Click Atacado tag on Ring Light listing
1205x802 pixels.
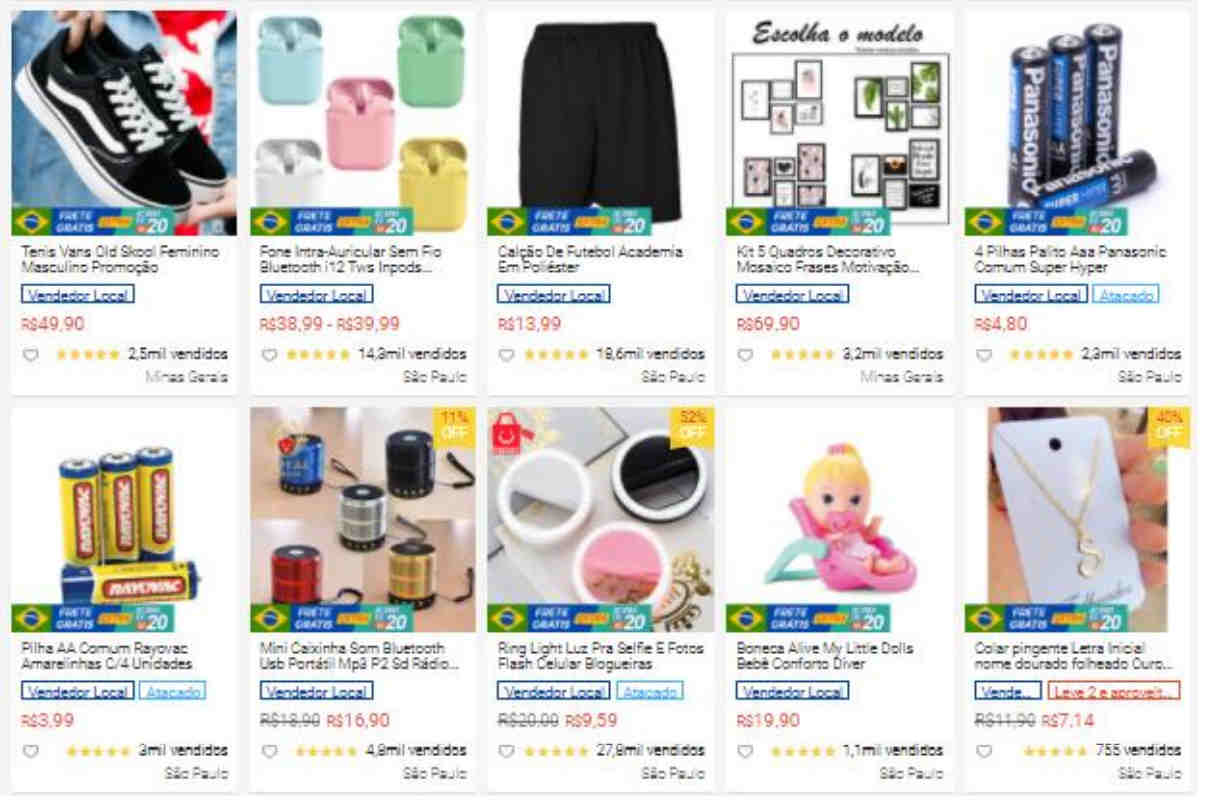coord(649,691)
